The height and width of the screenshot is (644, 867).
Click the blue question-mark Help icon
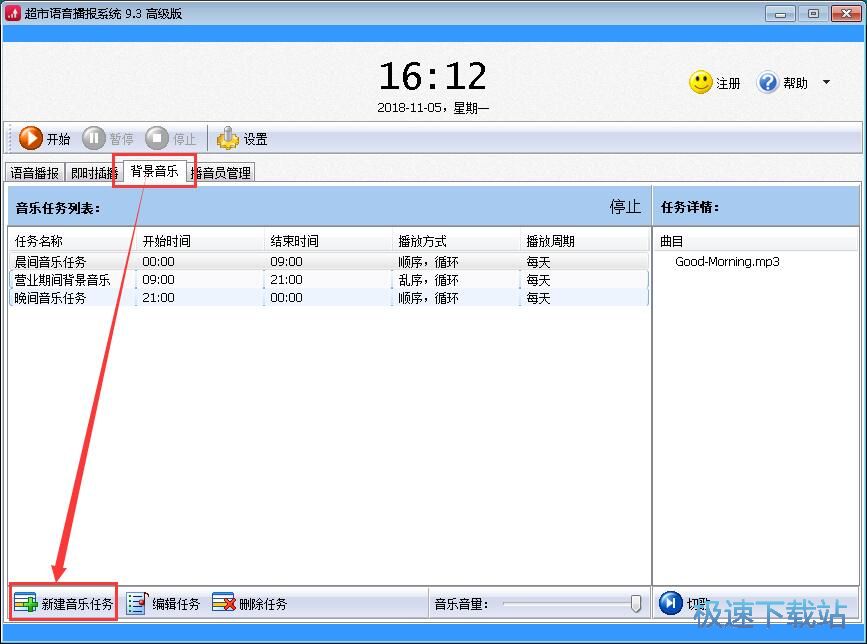pyautogui.click(x=767, y=82)
